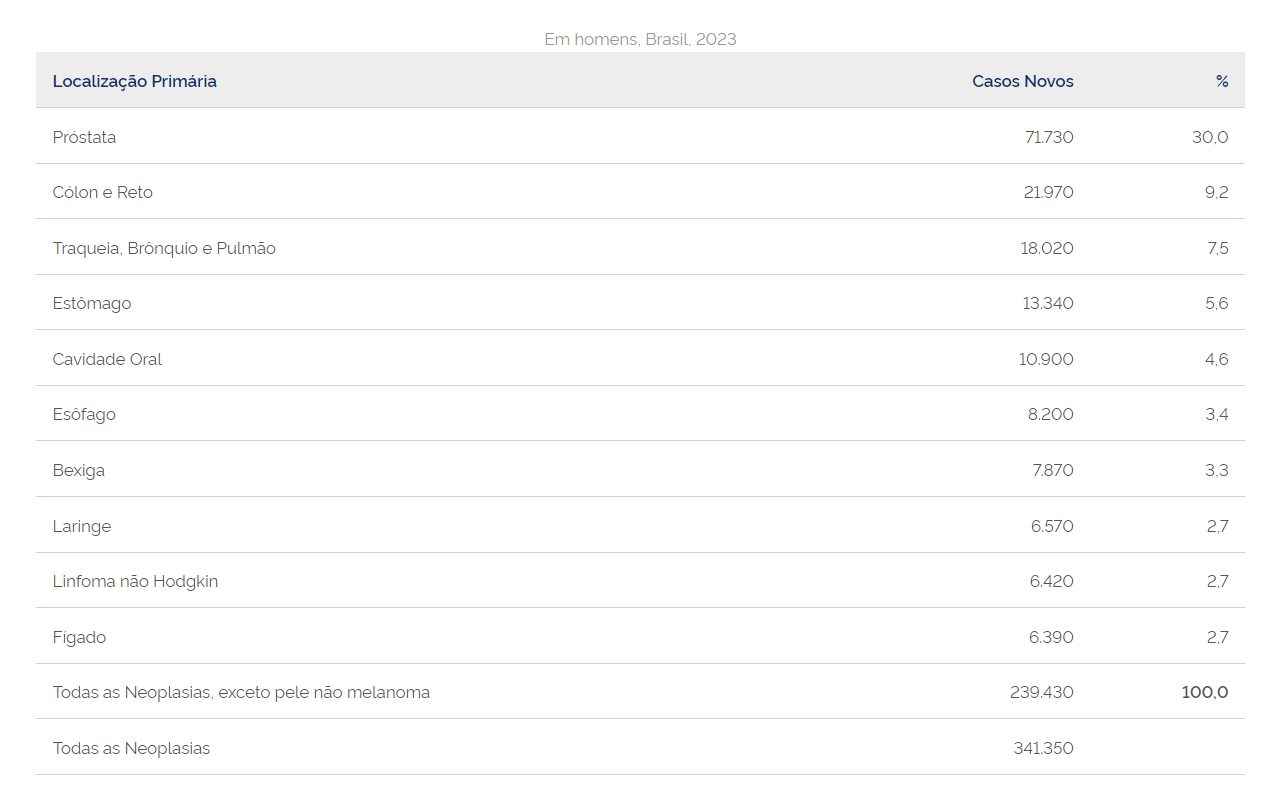Click the 341.350 total cases value
Image resolution: width=1272 pixels, height=811 pixels.
point(1043,748)
